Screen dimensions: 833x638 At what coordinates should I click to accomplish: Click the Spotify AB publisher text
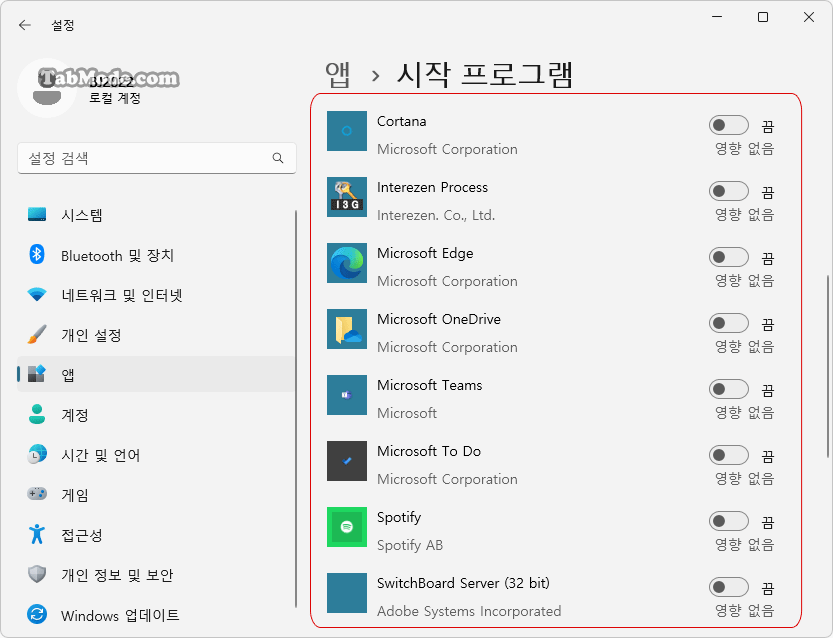click(410, 545)
